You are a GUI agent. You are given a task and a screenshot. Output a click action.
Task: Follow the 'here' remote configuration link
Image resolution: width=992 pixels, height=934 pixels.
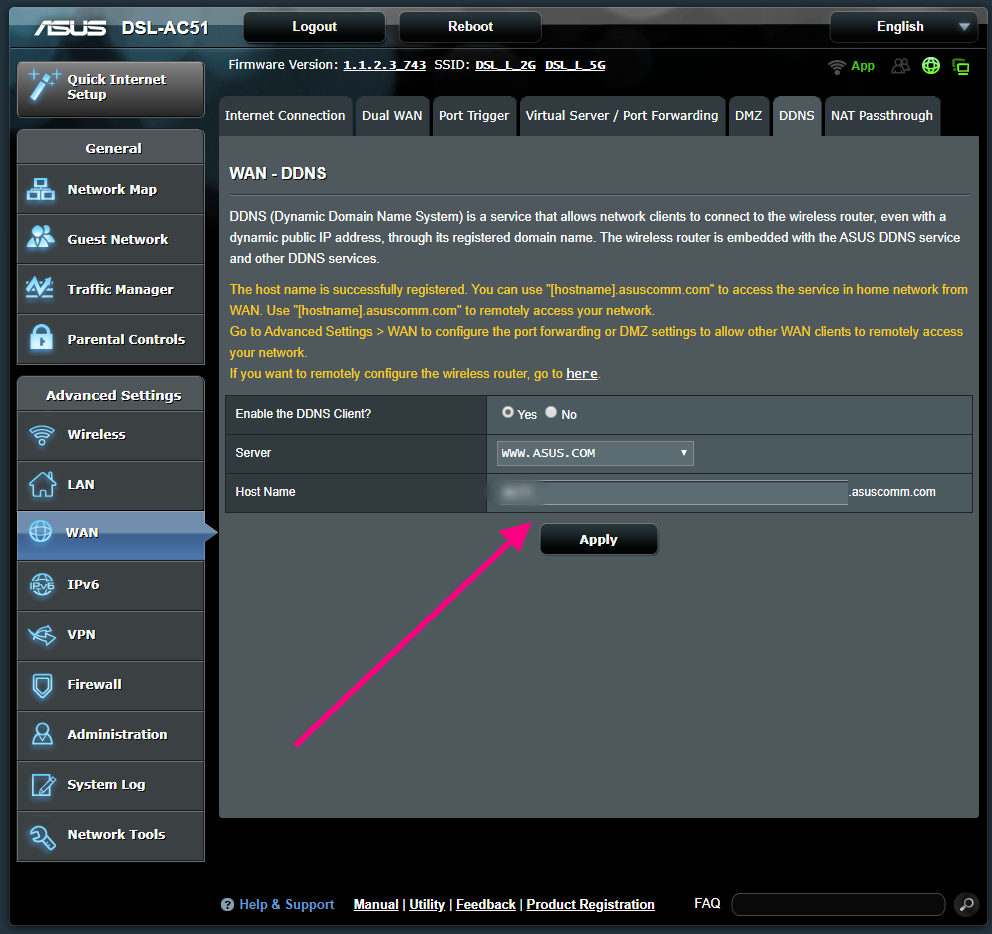(x=581, y=373)
